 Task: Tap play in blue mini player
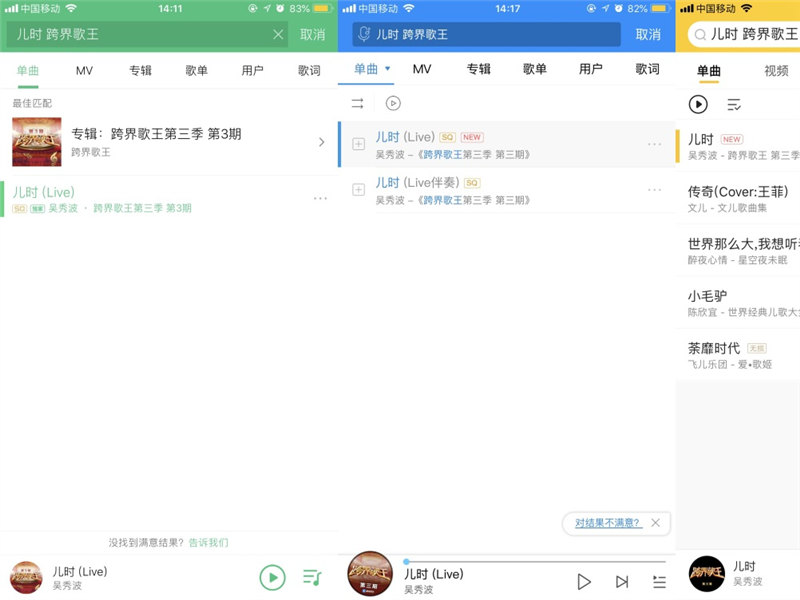(584, 582)
